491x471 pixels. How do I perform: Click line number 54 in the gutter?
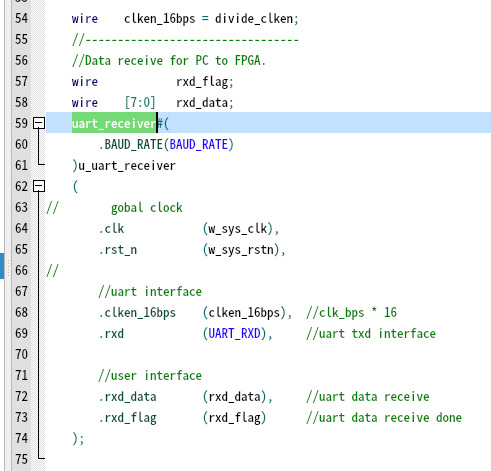click(x=21, y=18)
